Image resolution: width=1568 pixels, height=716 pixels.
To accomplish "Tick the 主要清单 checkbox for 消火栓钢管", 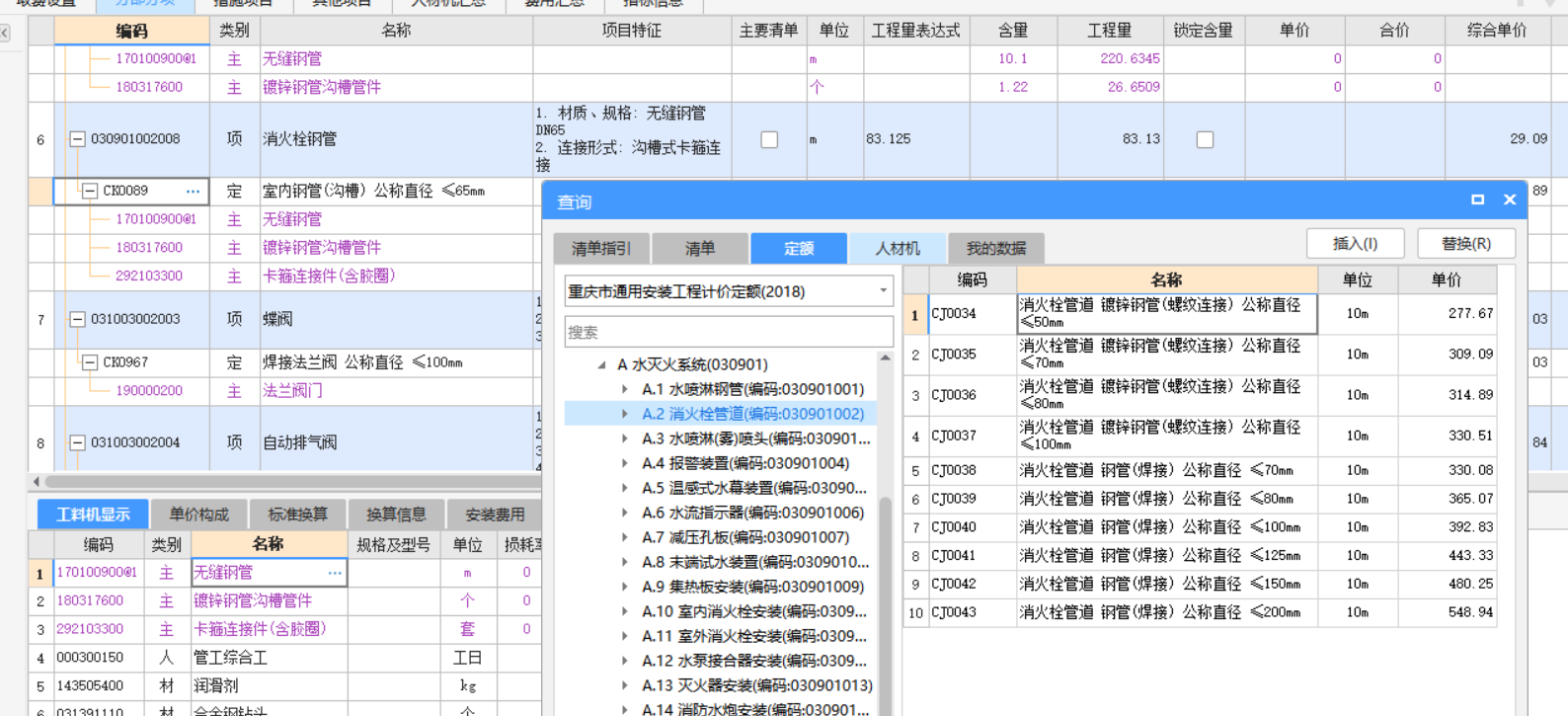I will click(769, 139).
